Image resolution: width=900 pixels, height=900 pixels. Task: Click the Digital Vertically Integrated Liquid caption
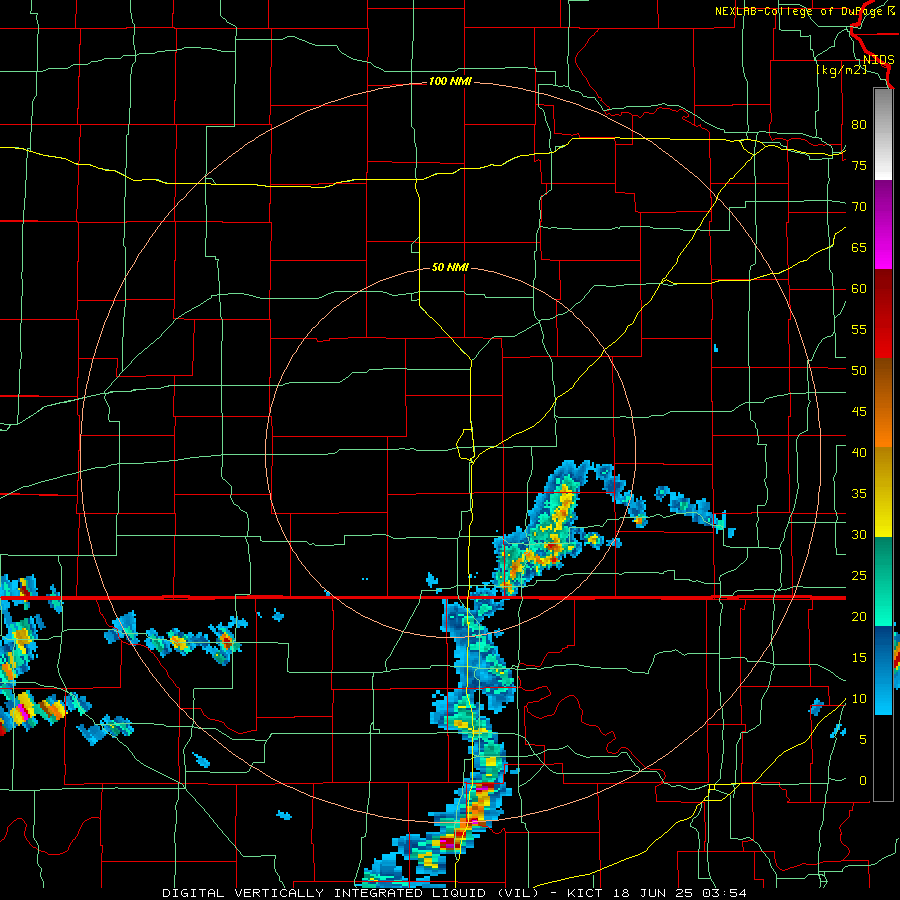(351, 893)
